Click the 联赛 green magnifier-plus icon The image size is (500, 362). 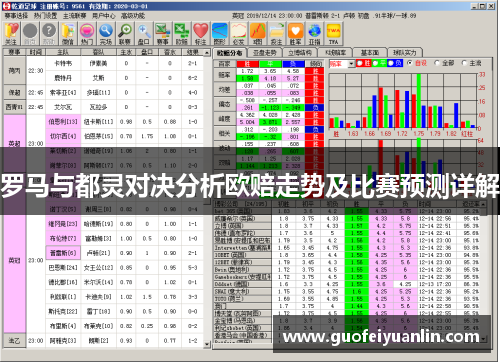125,33
